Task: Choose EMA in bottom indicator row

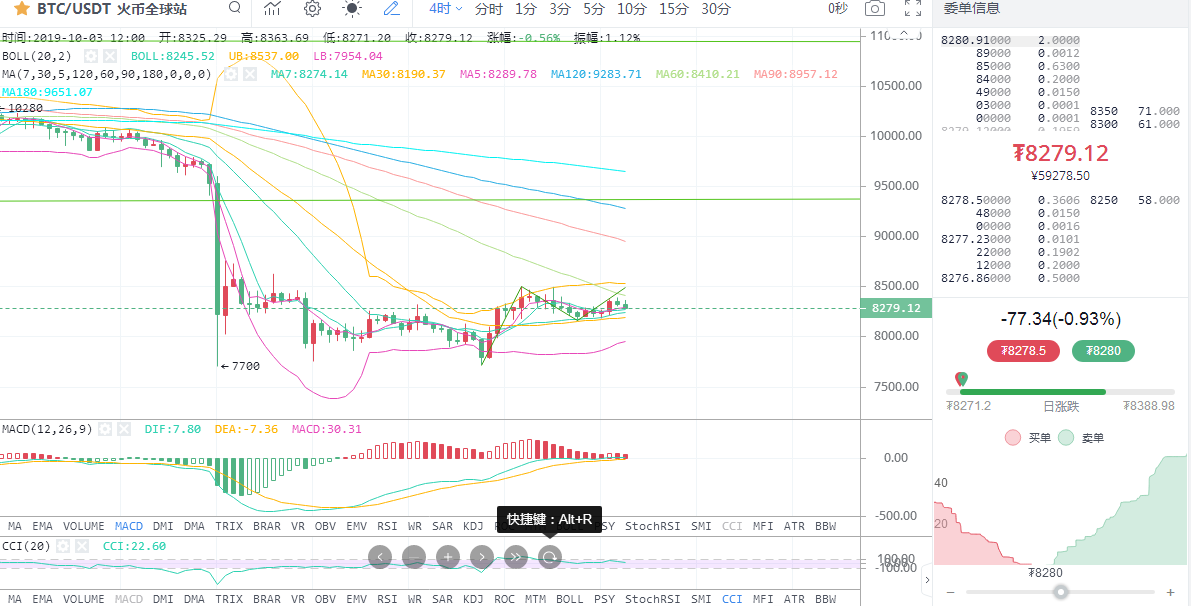Action: point(43,599)
